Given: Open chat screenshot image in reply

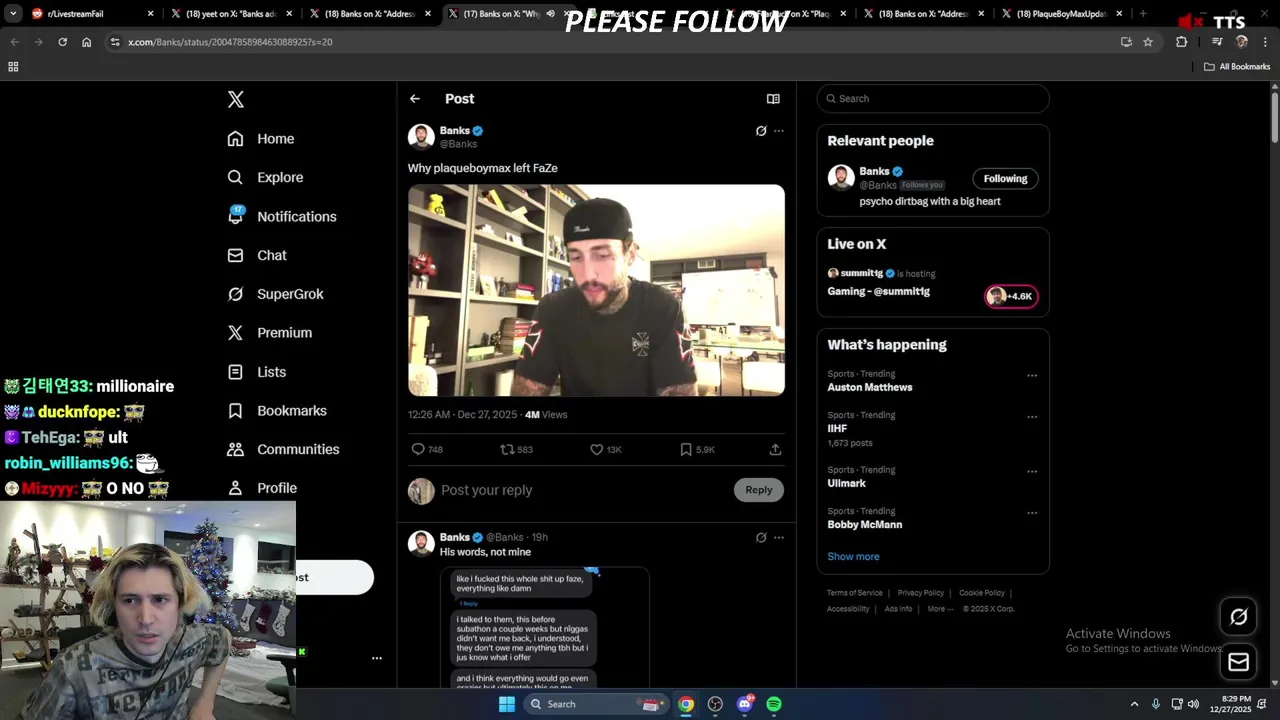Looking at the screenshot, I should pyautogui.click(x=545, y=627).
